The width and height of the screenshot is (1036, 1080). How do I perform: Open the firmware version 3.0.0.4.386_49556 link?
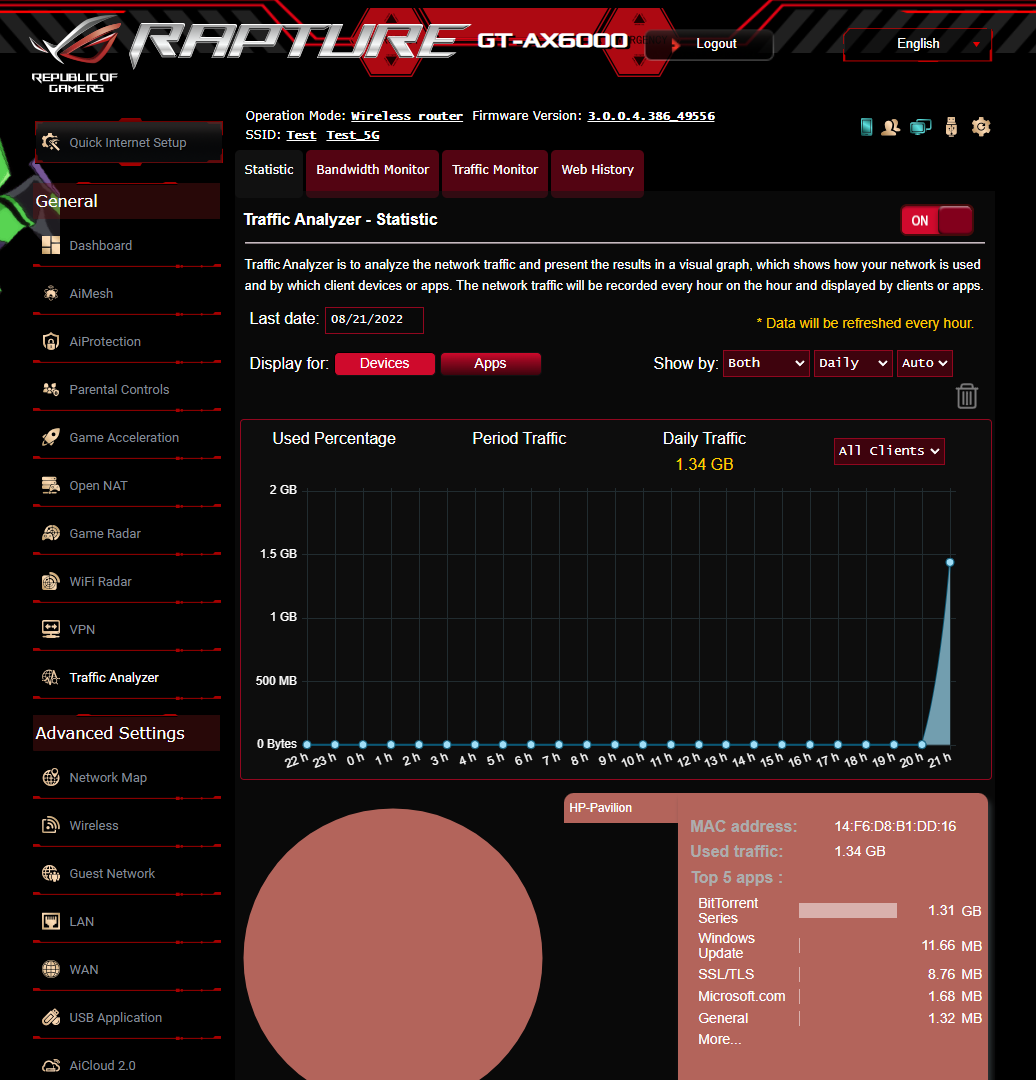click(x=651, y=116)
